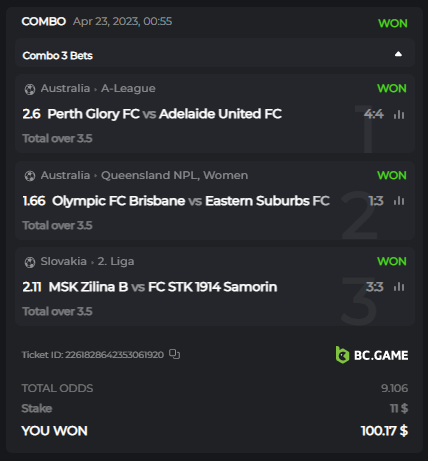Collapse the Combo 3 Bets section
Screen dimensions: 428x461
click(398, 54)
